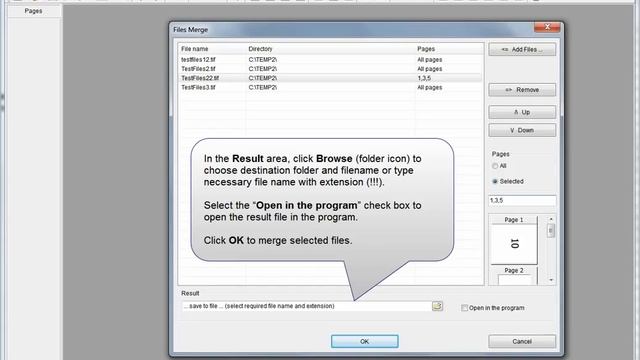This screenshot has height=360, width=640.
Task: Close the Files Merge dialog
Action: click(547, 27)
